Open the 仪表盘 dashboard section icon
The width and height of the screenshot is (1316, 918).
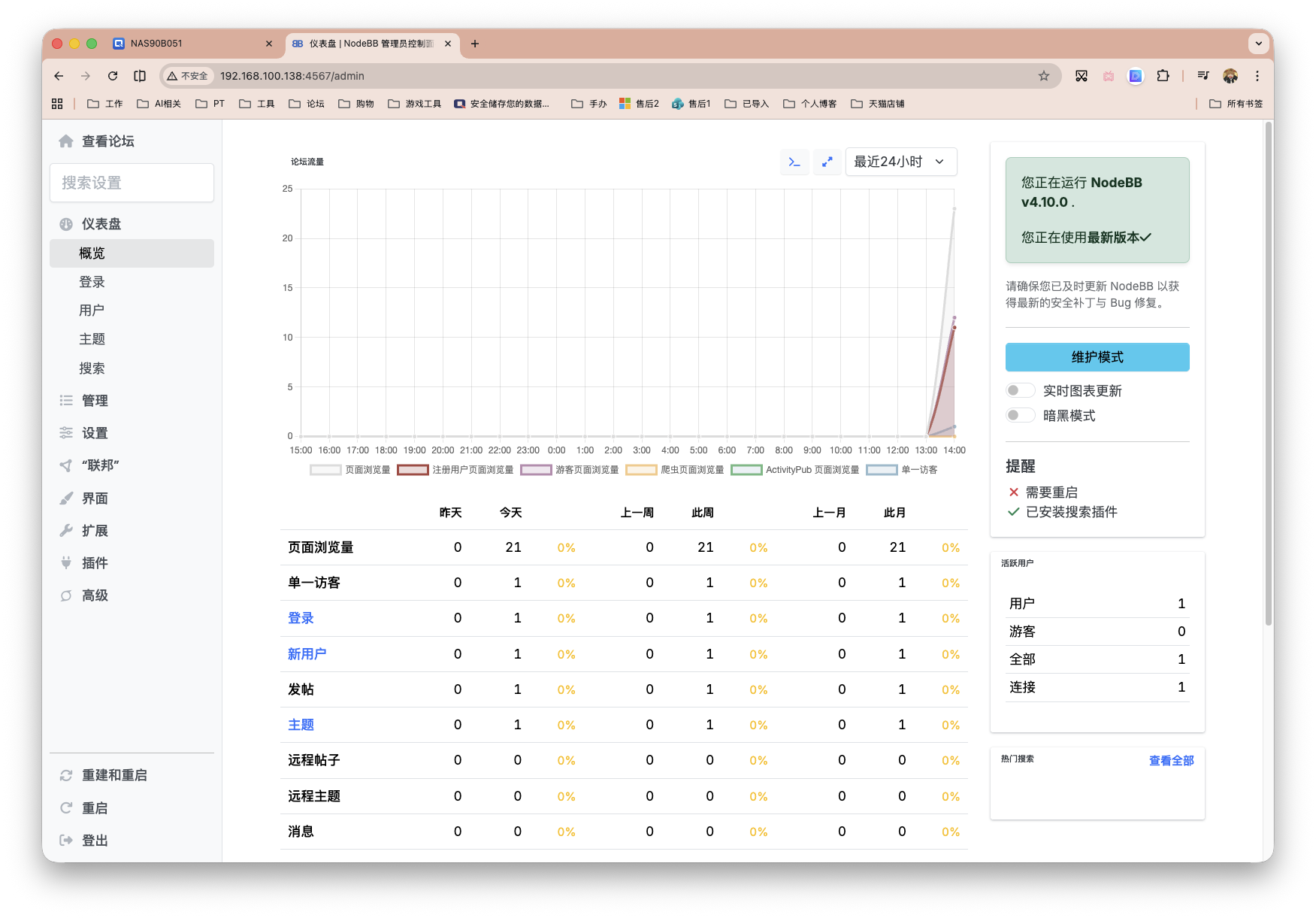point(66,223)
